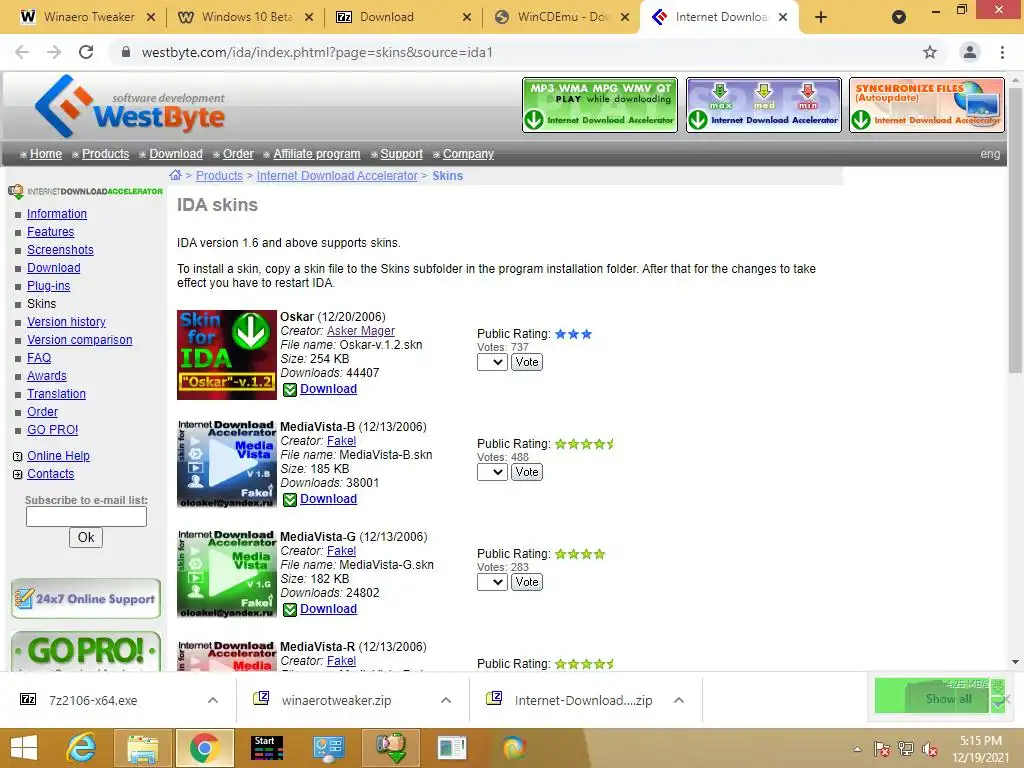Expand options for Internet-Download zip download
Viewport: 1024px width, 768px height.
(679, 700)
